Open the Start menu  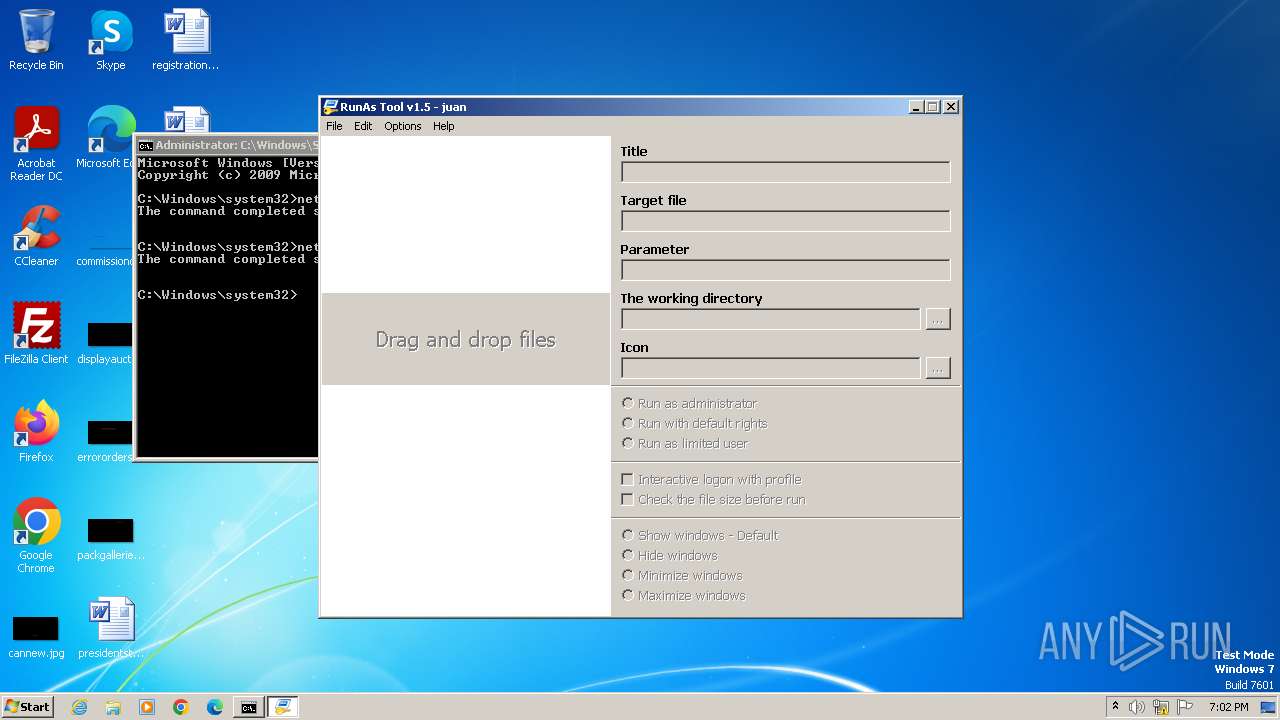(27, 707)
